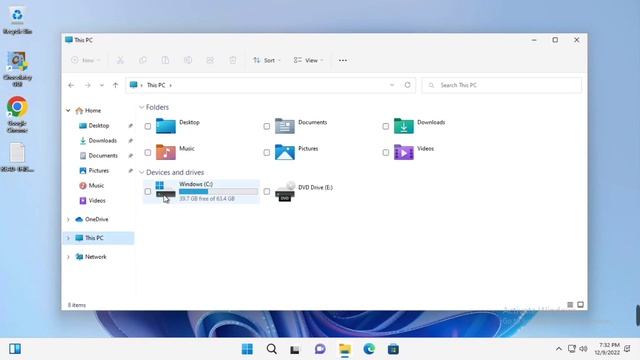This screenshot has width=640, height=360.
Task: Open Google Chrome desktop shortcut
Action: tap(17, 114)
